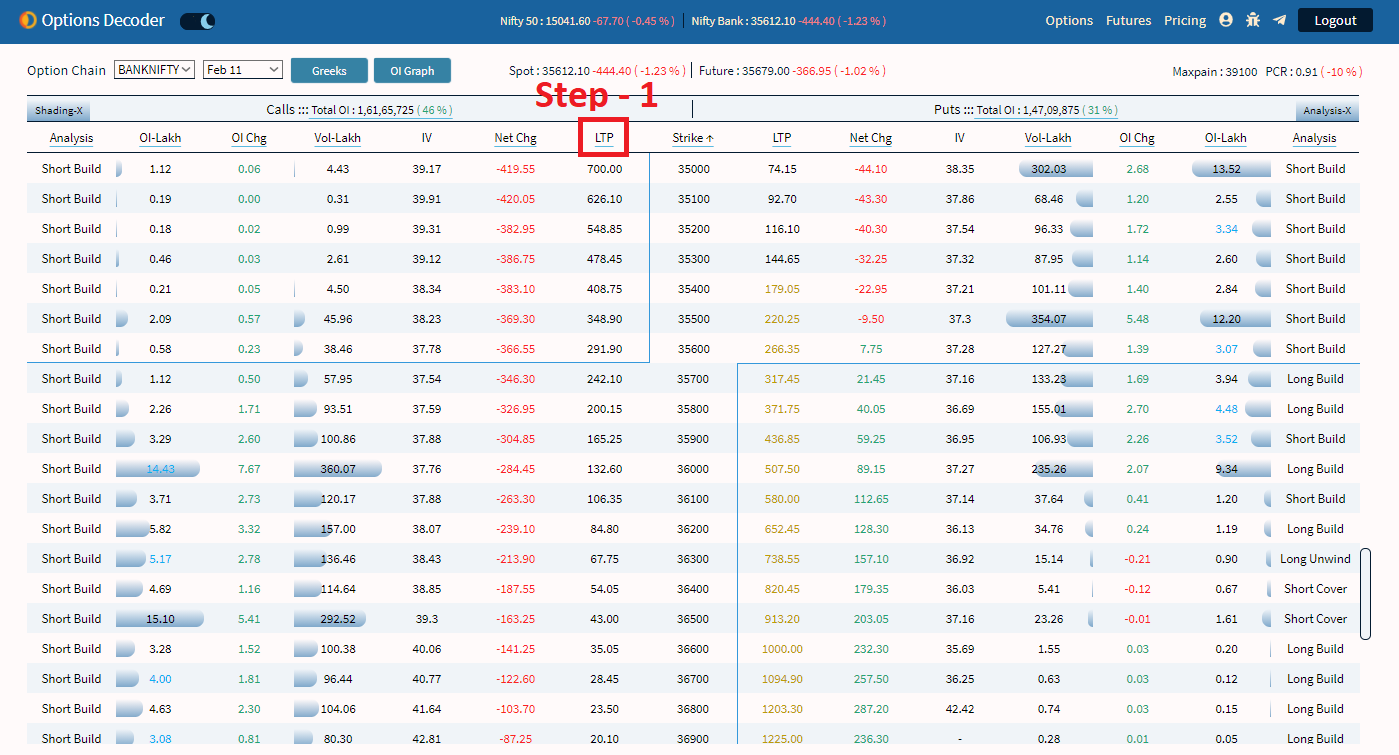Image resolution: width=1399 pixels, height=755 pixels.
Task: Click call LTP value 700.00
Action: click(604, 169)
